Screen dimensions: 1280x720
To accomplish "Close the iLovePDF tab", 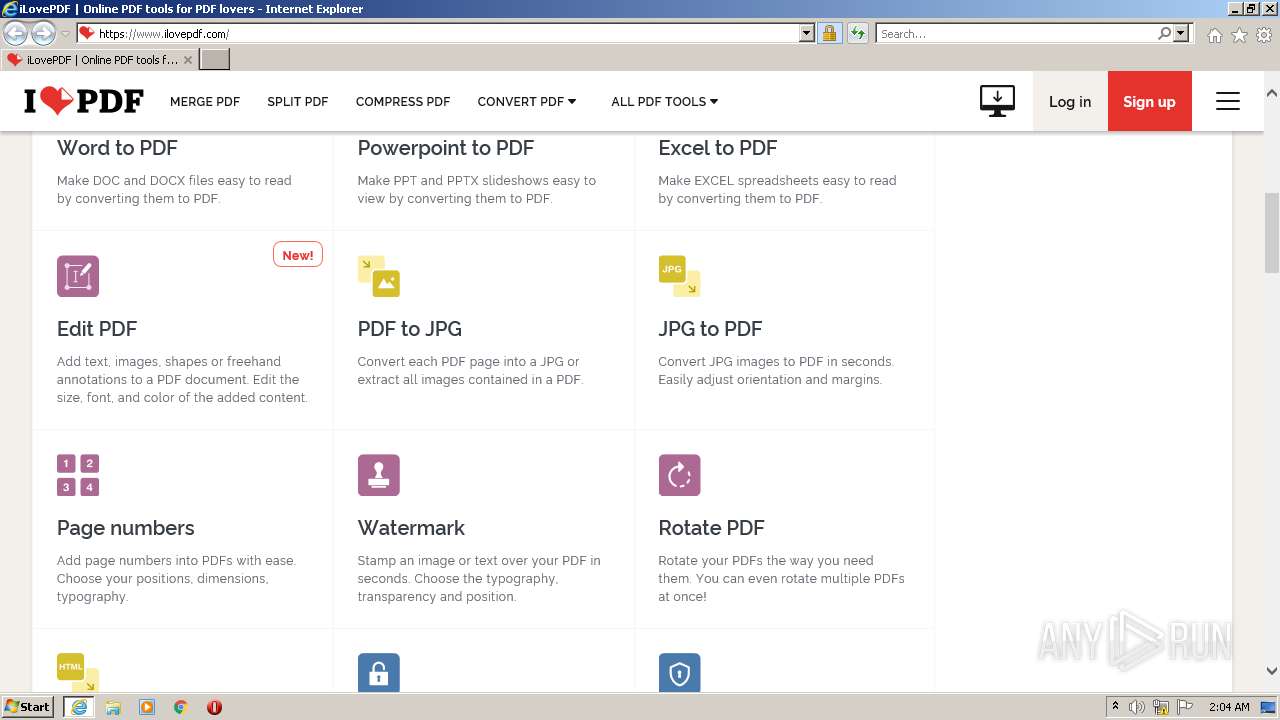I will (188, 60).
